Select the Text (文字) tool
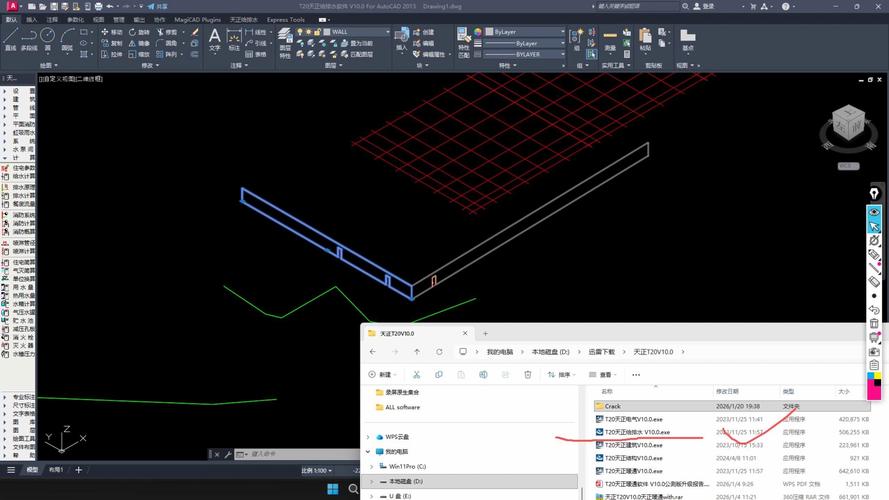Viewport: 889px width, 500px height. (x=214, y=40)
